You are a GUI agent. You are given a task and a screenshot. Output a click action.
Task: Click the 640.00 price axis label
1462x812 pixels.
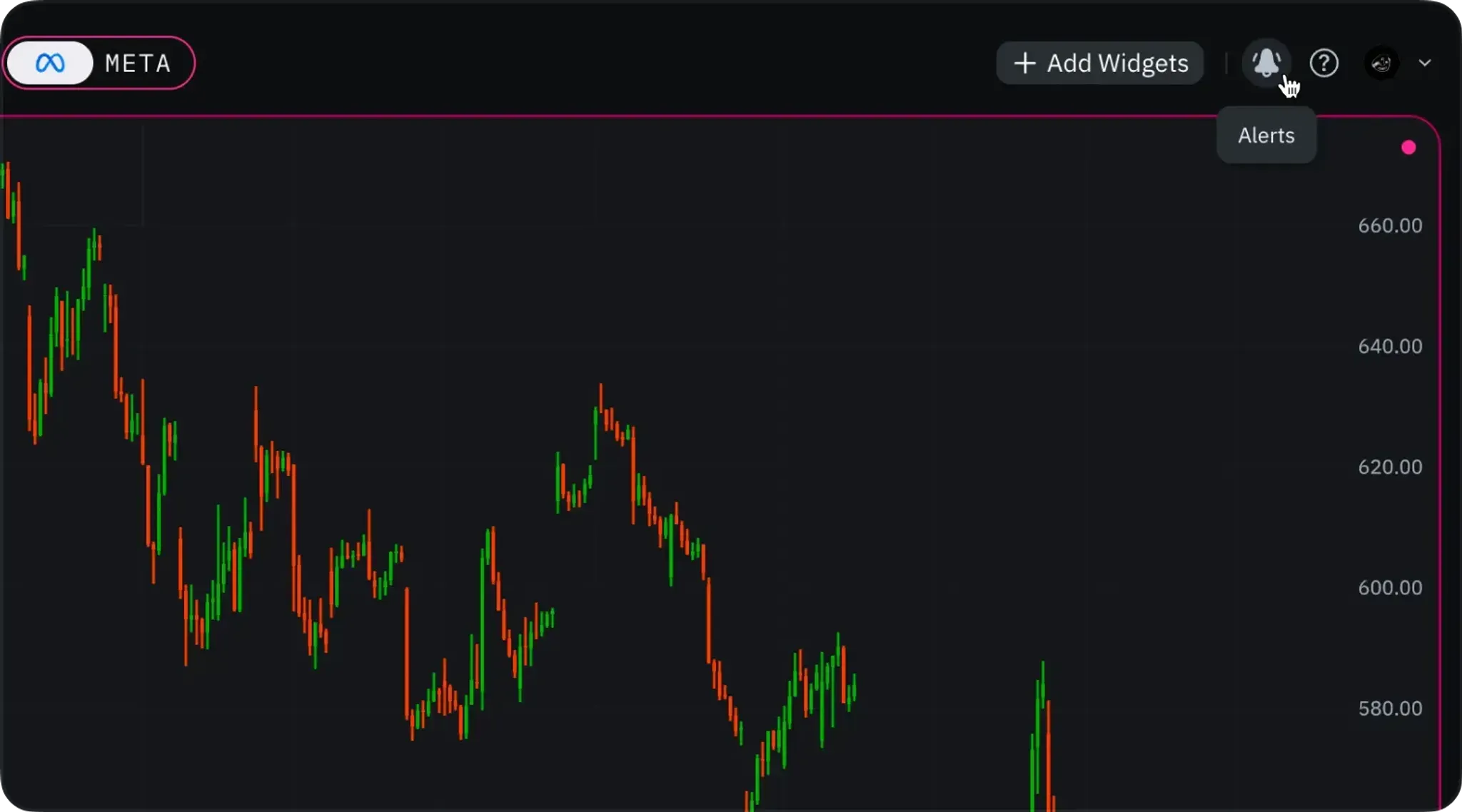pyautogui.click(x=1389, y=346)
